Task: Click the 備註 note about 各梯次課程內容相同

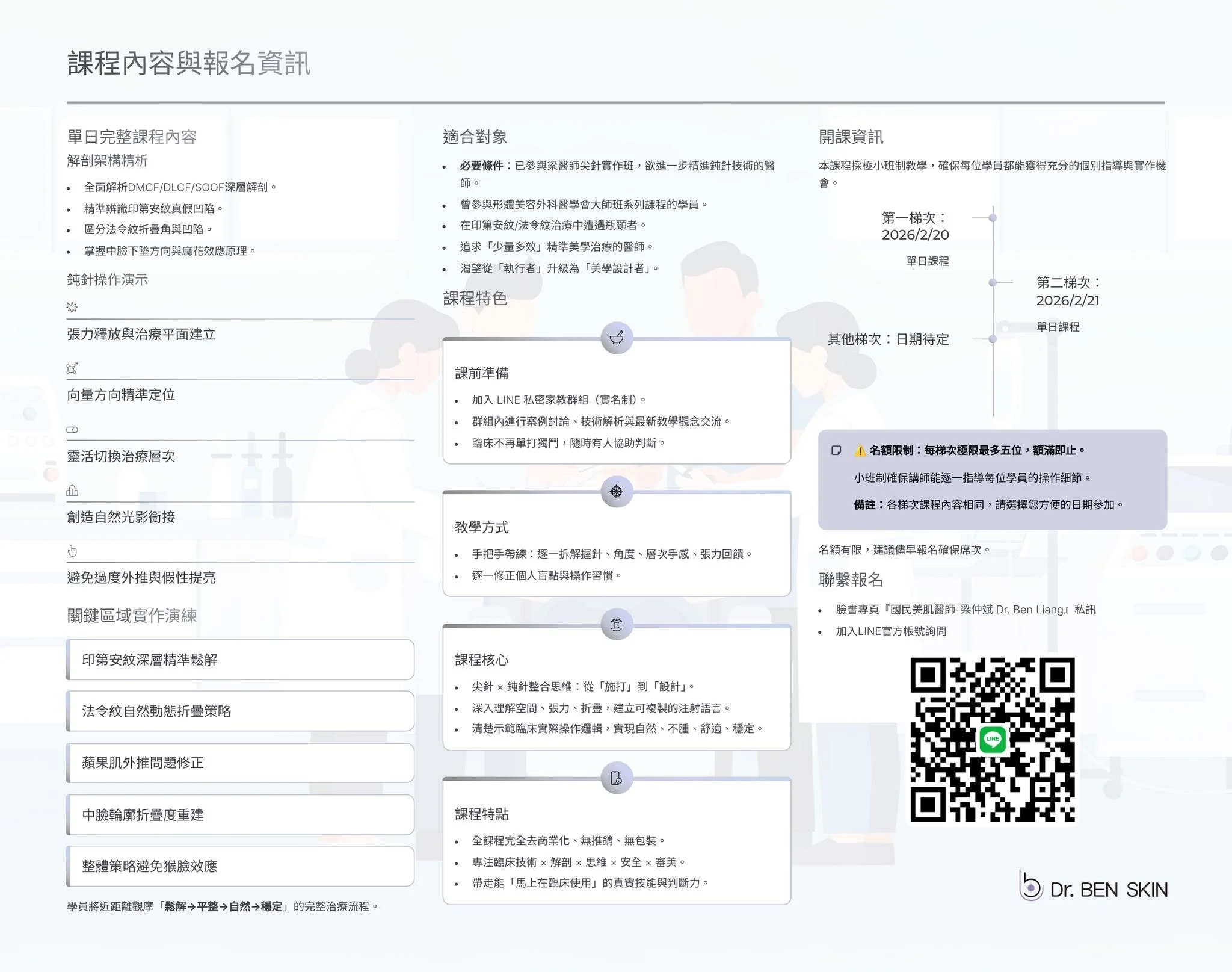Action: click(x=990, y=504)
